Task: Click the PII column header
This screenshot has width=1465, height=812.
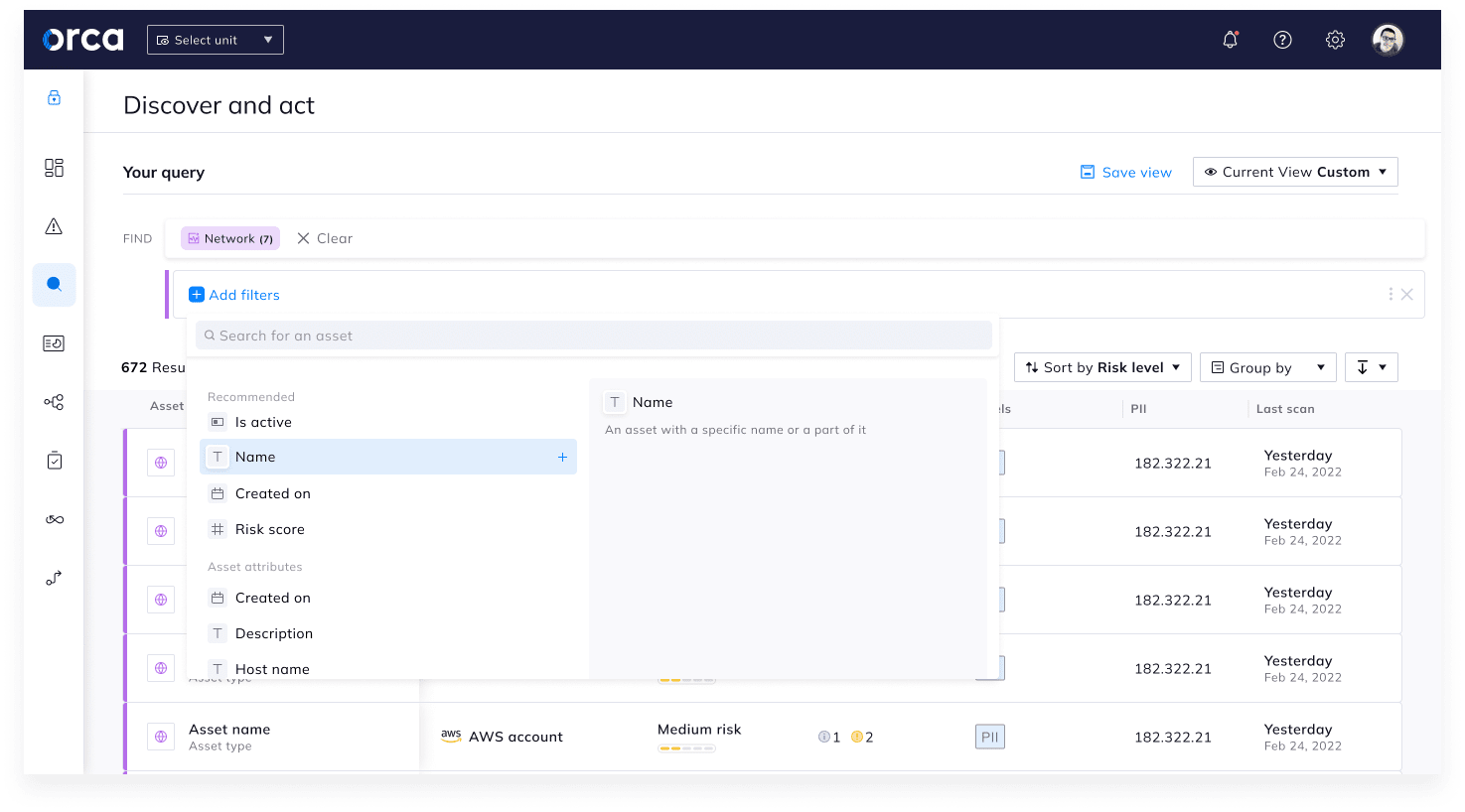Action: coord(1138,408)
